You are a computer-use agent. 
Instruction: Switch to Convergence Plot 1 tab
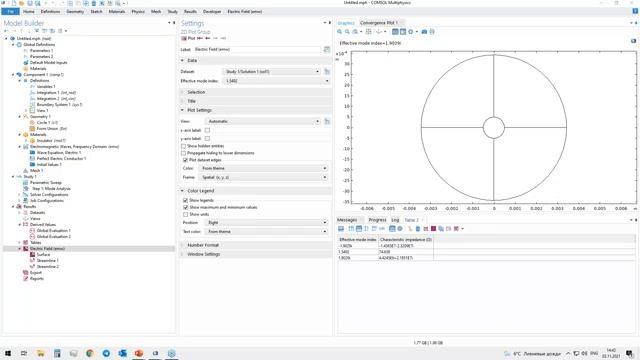[378, 23]
